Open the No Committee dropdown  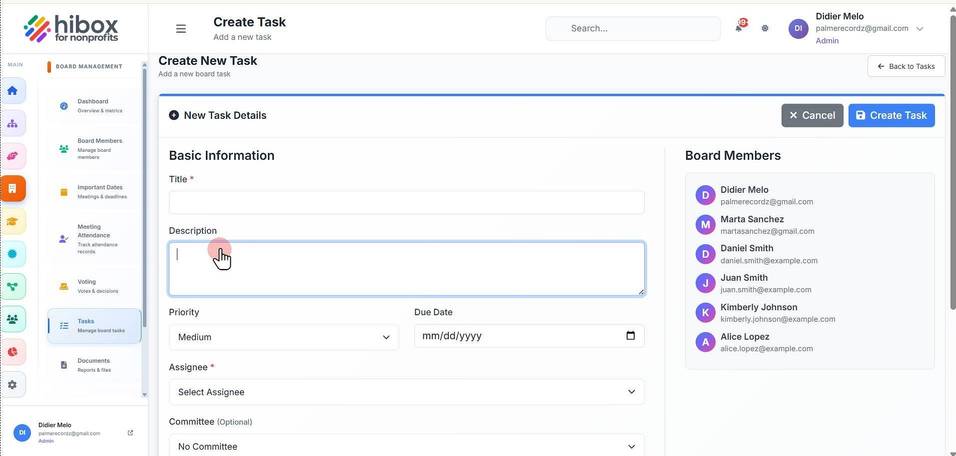tap(406, 446)
